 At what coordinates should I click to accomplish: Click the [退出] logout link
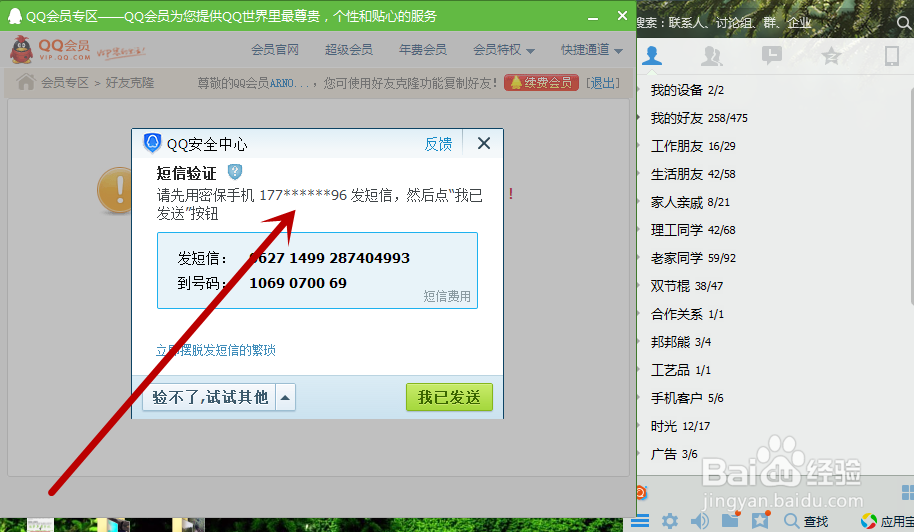pos(603,83)
